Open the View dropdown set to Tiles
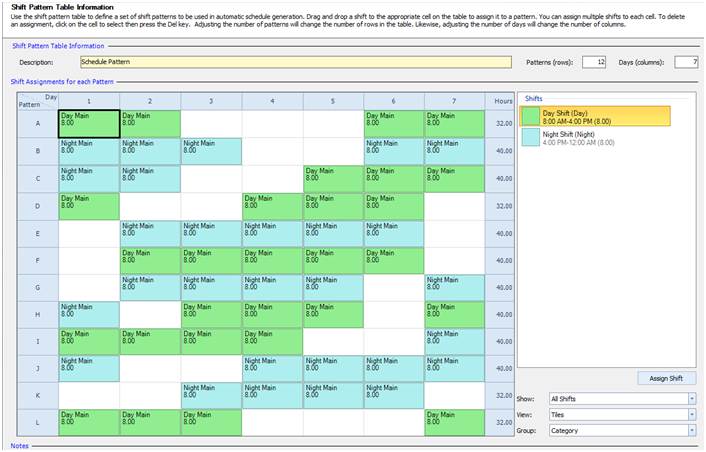The image size is (706, 452). point(622,415)
